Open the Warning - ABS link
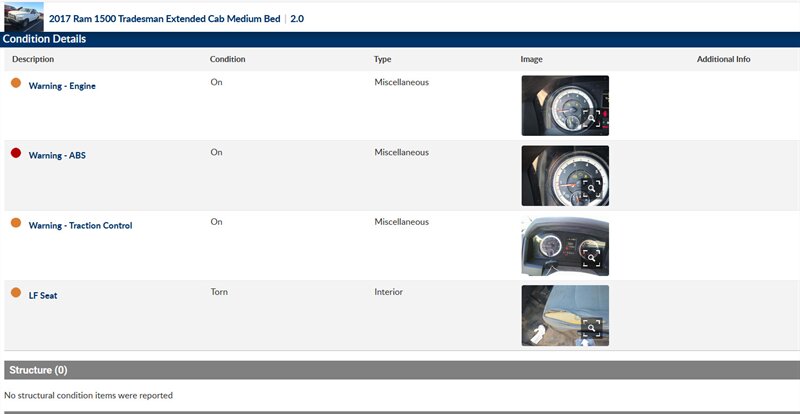Screen dimensions: 800x414 (57, 156)
